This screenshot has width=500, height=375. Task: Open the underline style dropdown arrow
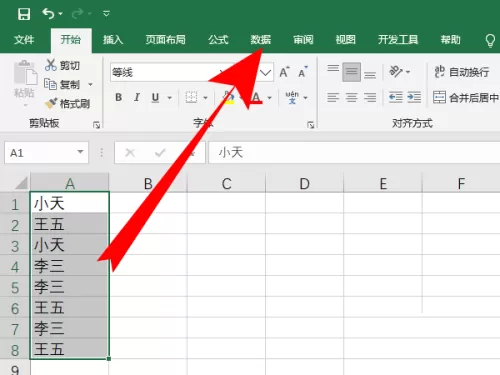(x=170, y=98)
